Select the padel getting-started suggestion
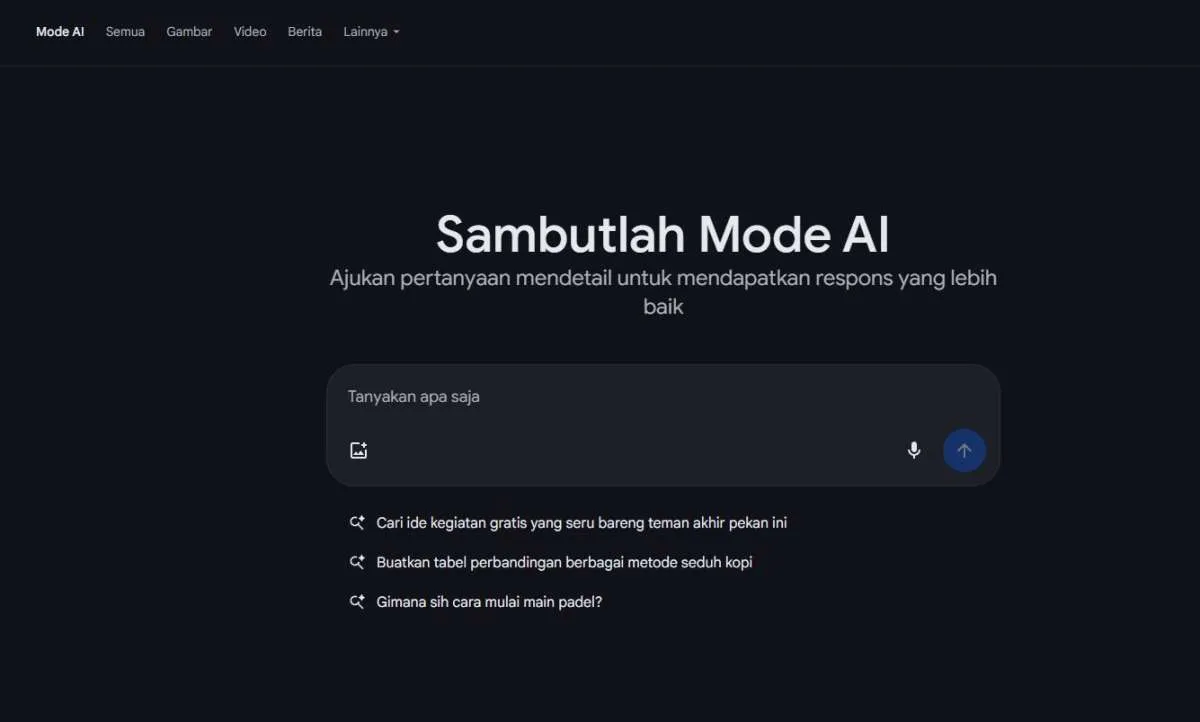The image size is (1200, 722). 488,601
